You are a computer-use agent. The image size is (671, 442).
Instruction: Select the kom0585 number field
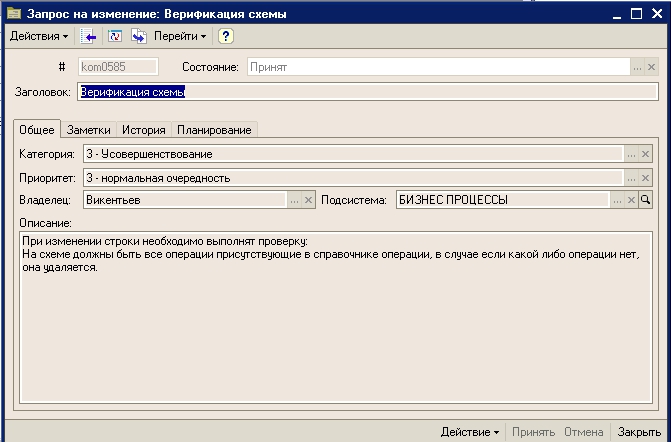pyautogui.click(x=118, y=67)
